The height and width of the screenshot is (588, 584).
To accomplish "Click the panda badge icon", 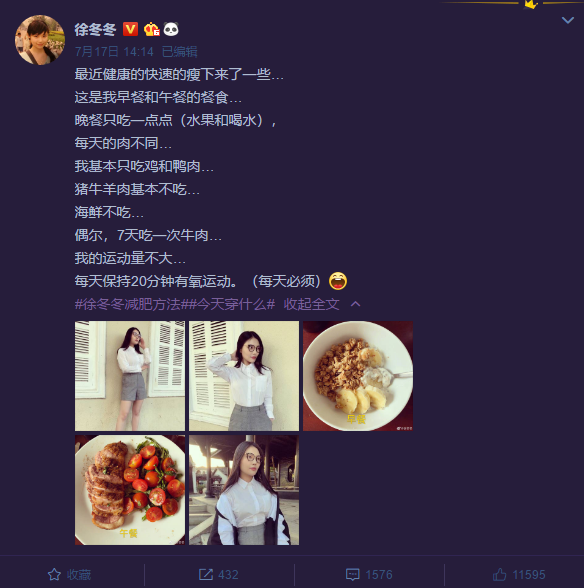I will pyautogui.click(x=171, y=29).
